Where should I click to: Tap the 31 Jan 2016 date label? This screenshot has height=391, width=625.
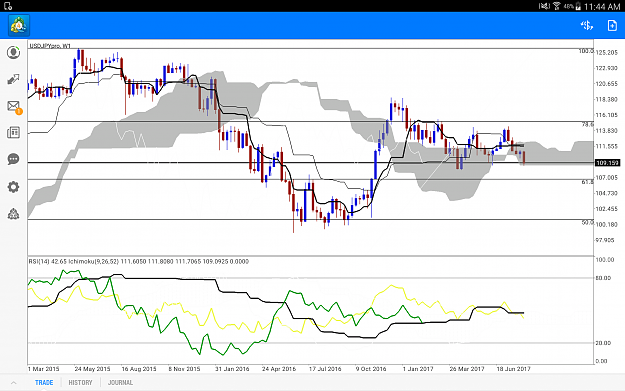(232, 369)
